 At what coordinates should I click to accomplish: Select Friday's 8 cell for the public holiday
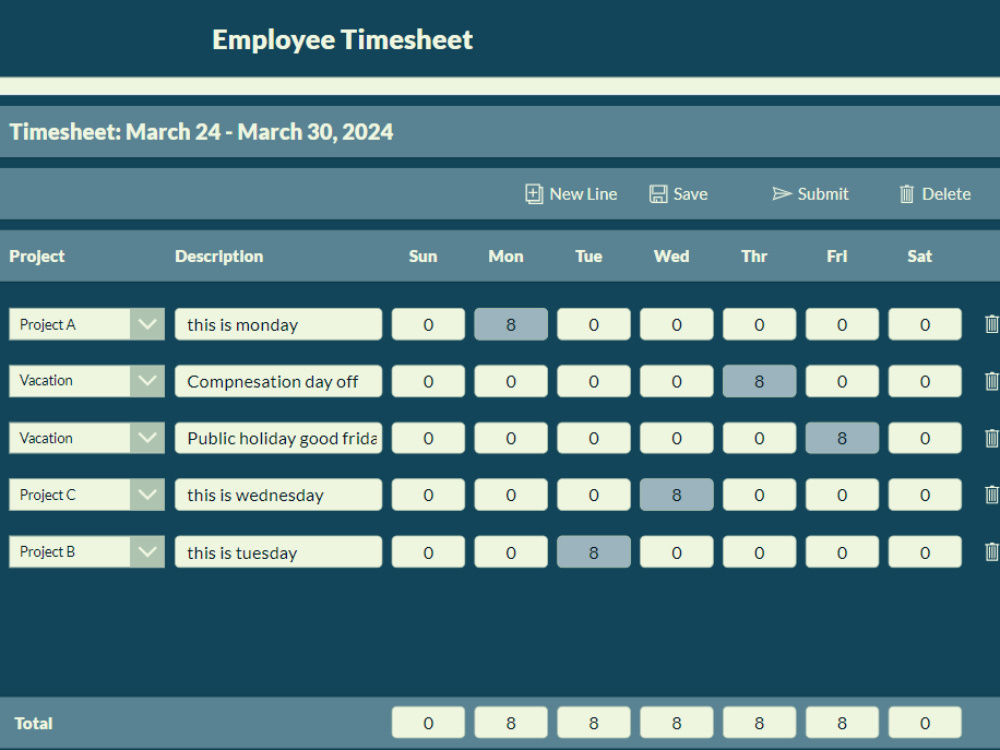(x=841, y=438)
